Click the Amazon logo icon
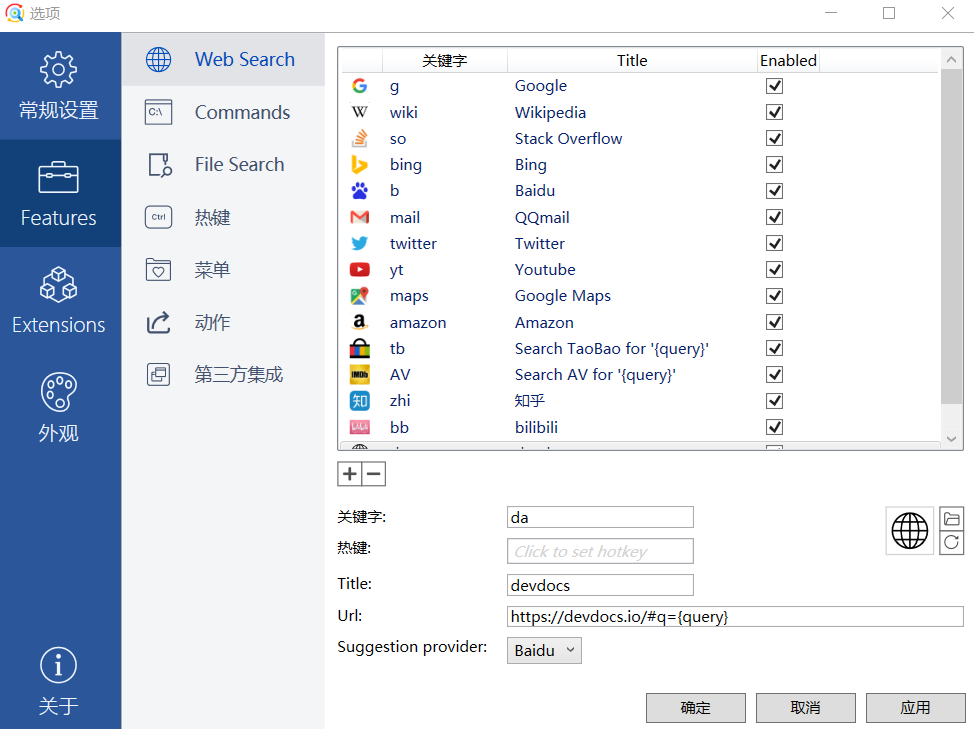The image size is (974, 729). pyautogui.click(x=360, y=322)
